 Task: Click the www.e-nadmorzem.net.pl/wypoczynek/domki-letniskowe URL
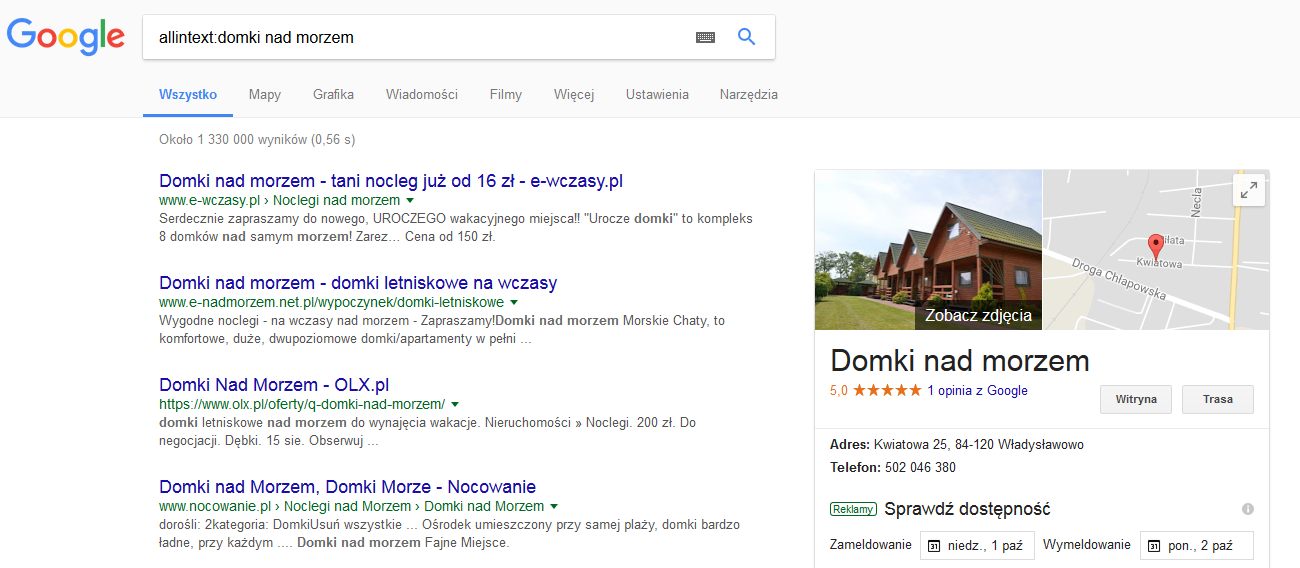point(331,302)
